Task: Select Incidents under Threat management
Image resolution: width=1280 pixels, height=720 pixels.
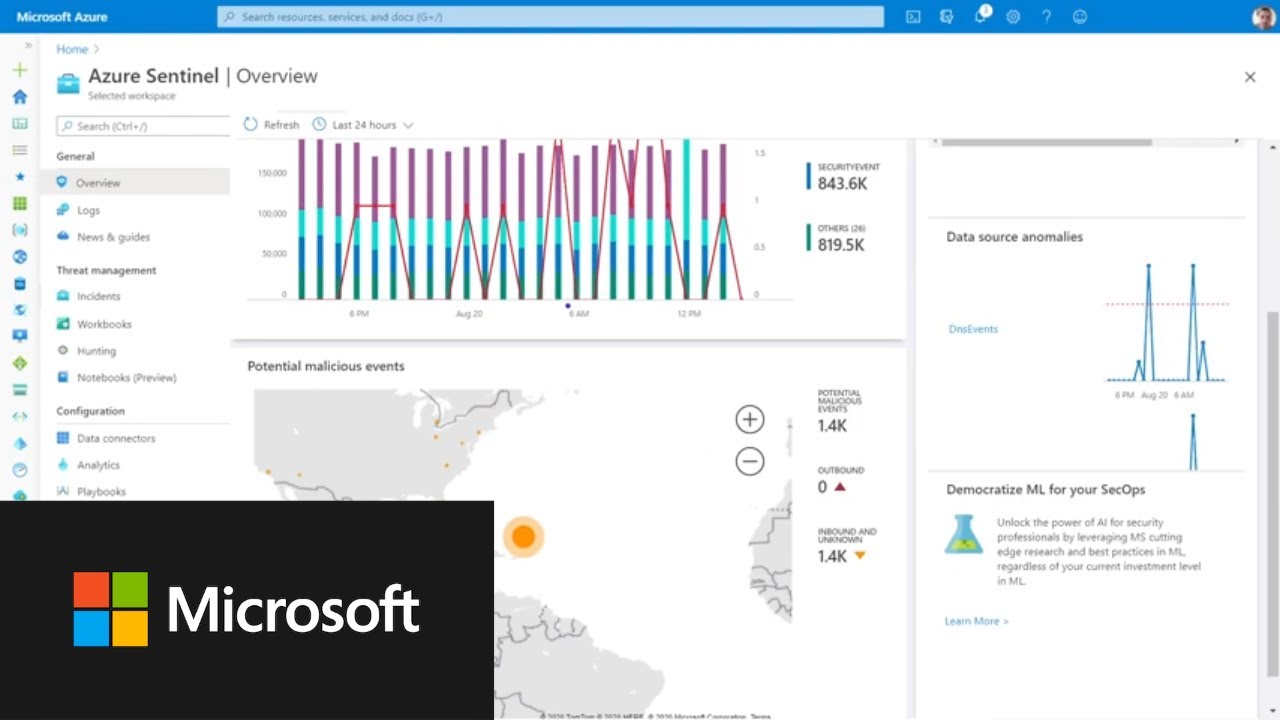Action: click(98, 296)
